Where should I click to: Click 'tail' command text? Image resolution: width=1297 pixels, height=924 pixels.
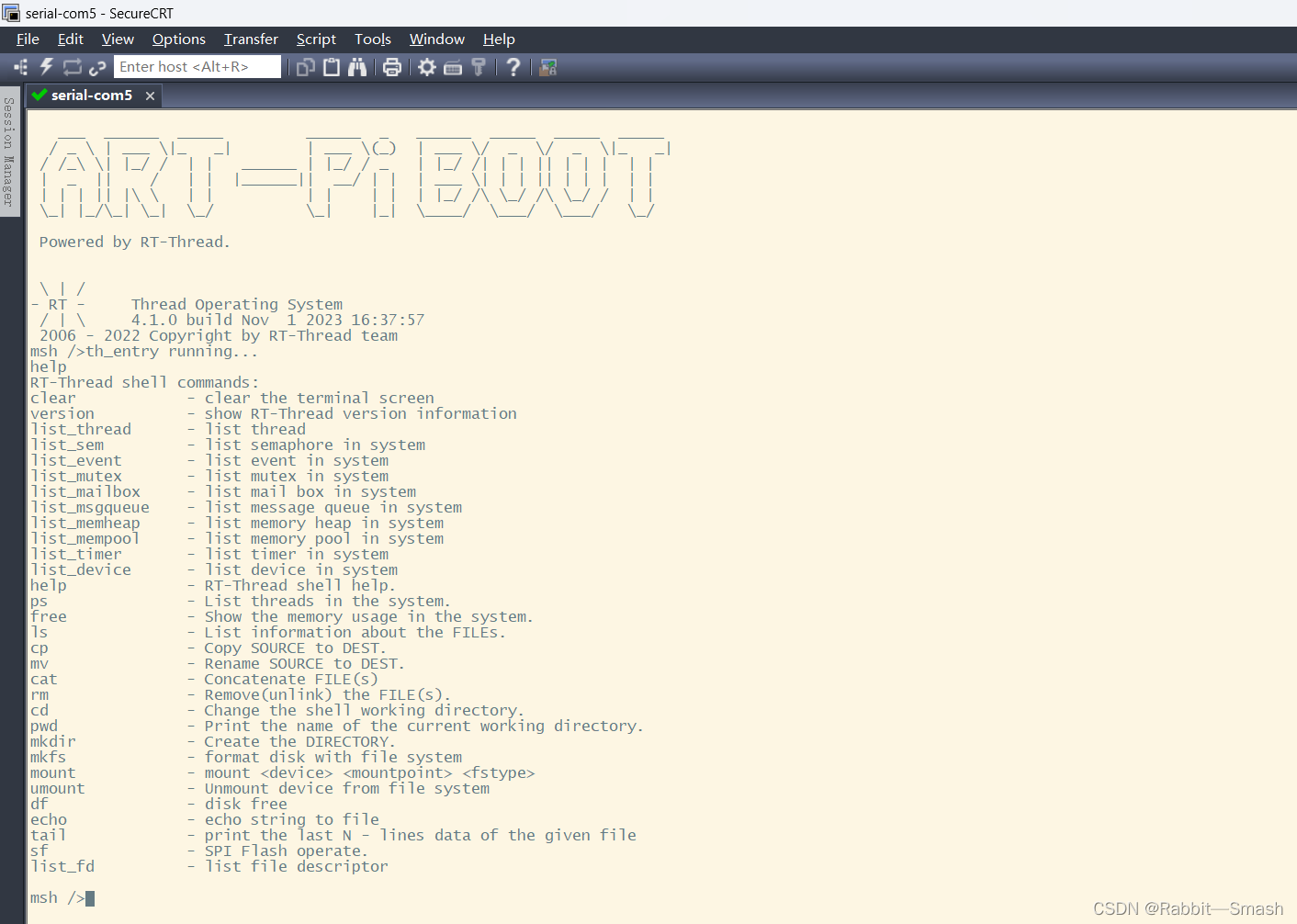point(48,835)
